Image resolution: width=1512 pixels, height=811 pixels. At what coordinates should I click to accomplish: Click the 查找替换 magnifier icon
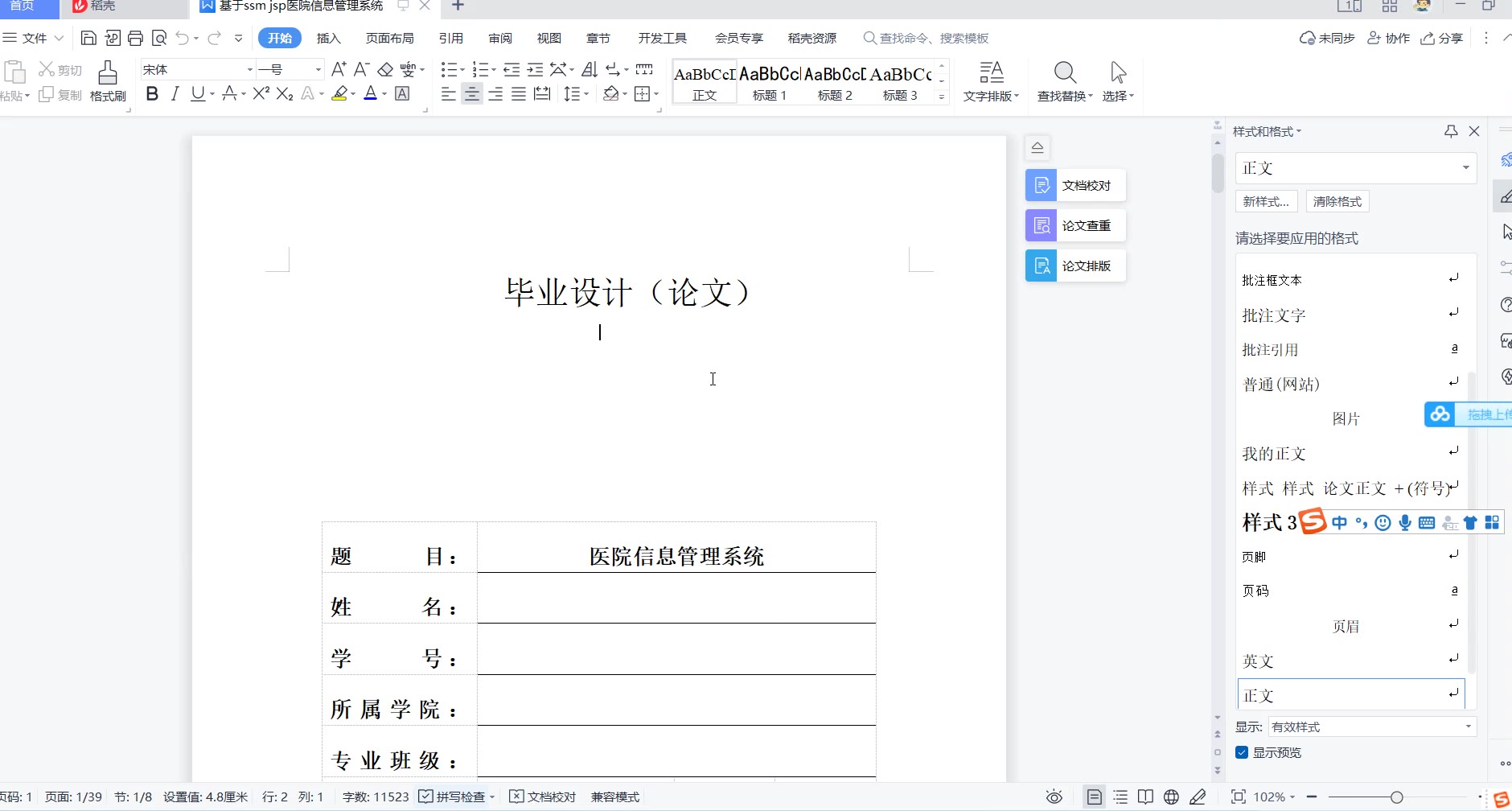tap(1065, 72)
